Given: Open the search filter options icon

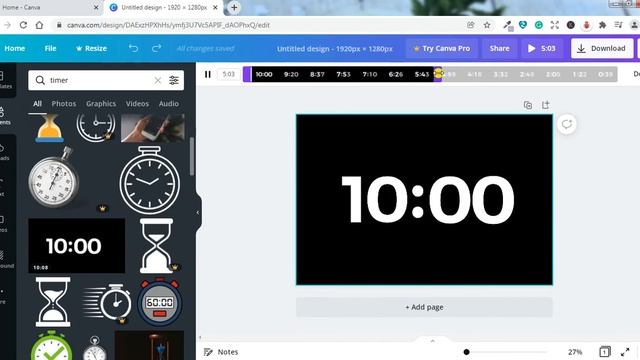Looking at the screenshot, I should (x=174, y=80).
